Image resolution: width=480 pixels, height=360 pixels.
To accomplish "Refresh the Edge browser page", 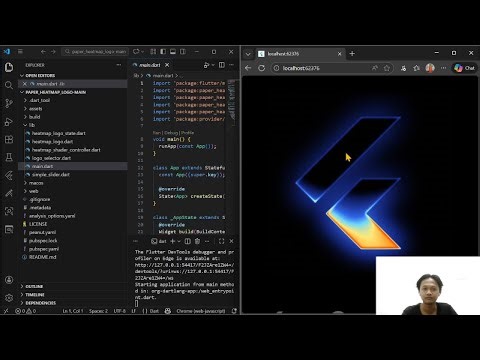I will click(262, 68).
